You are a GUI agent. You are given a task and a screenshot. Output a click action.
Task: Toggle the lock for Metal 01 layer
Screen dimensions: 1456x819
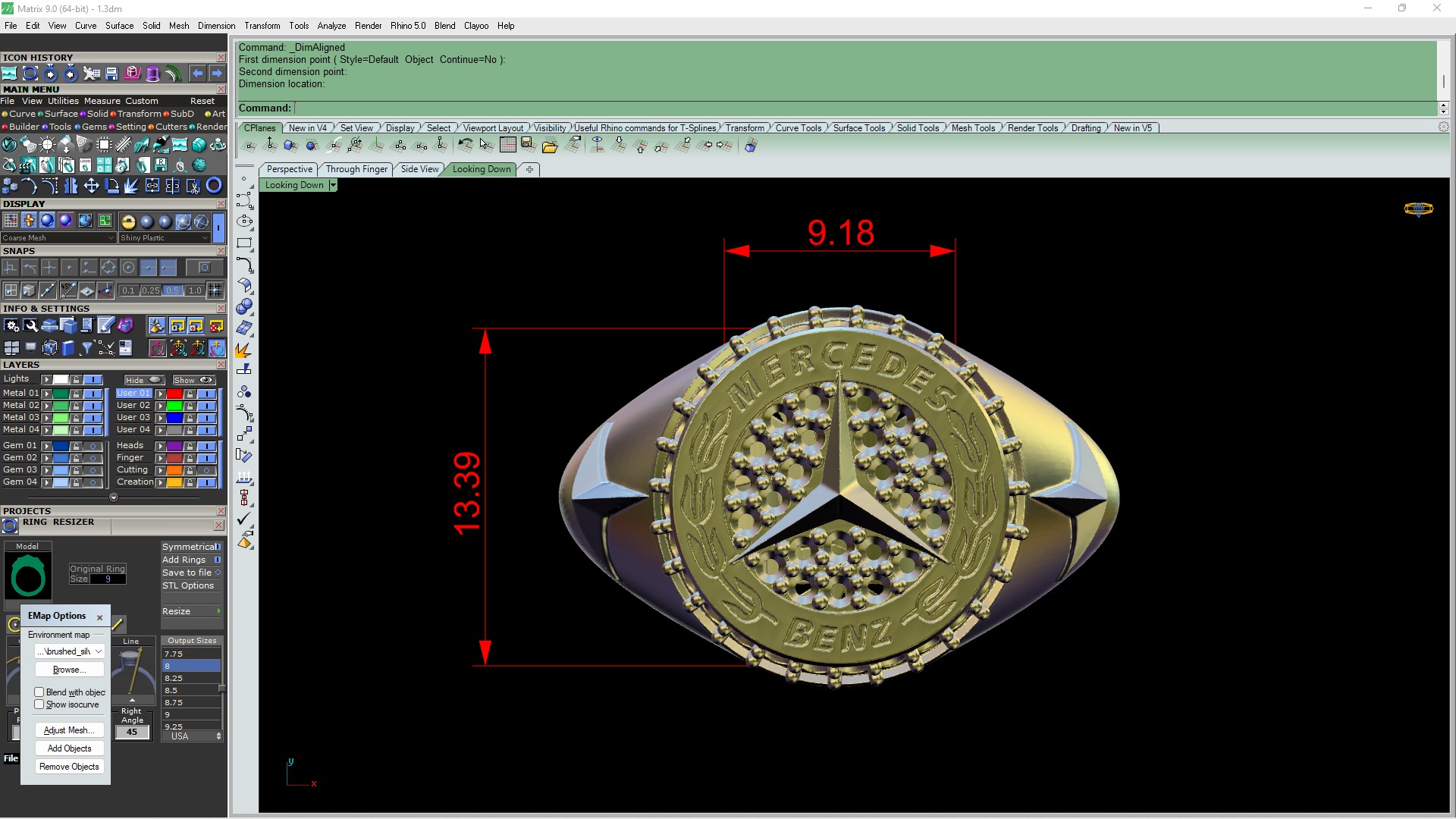[x=76, y=394]
